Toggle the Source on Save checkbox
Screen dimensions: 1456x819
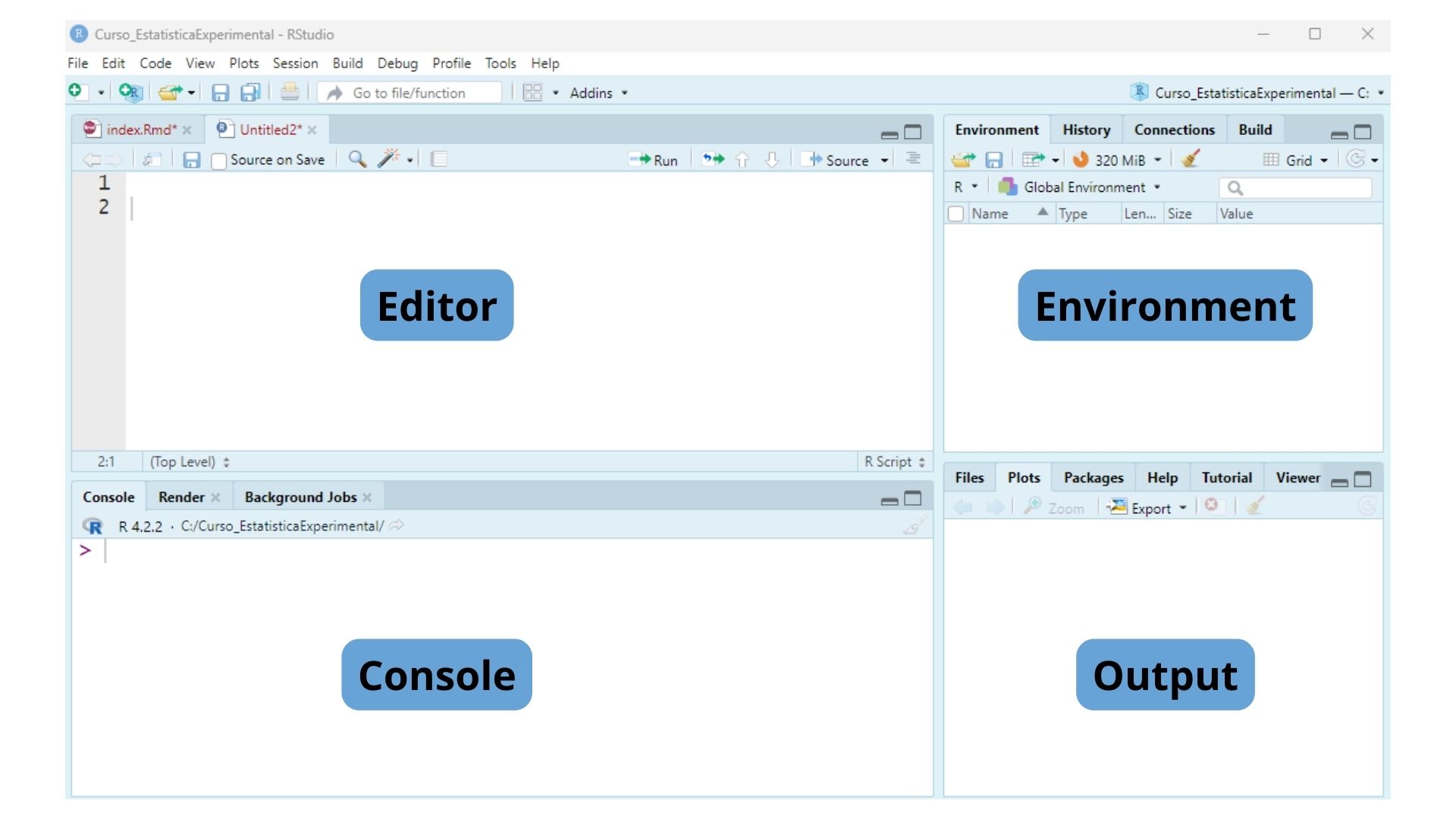[219, 161]
